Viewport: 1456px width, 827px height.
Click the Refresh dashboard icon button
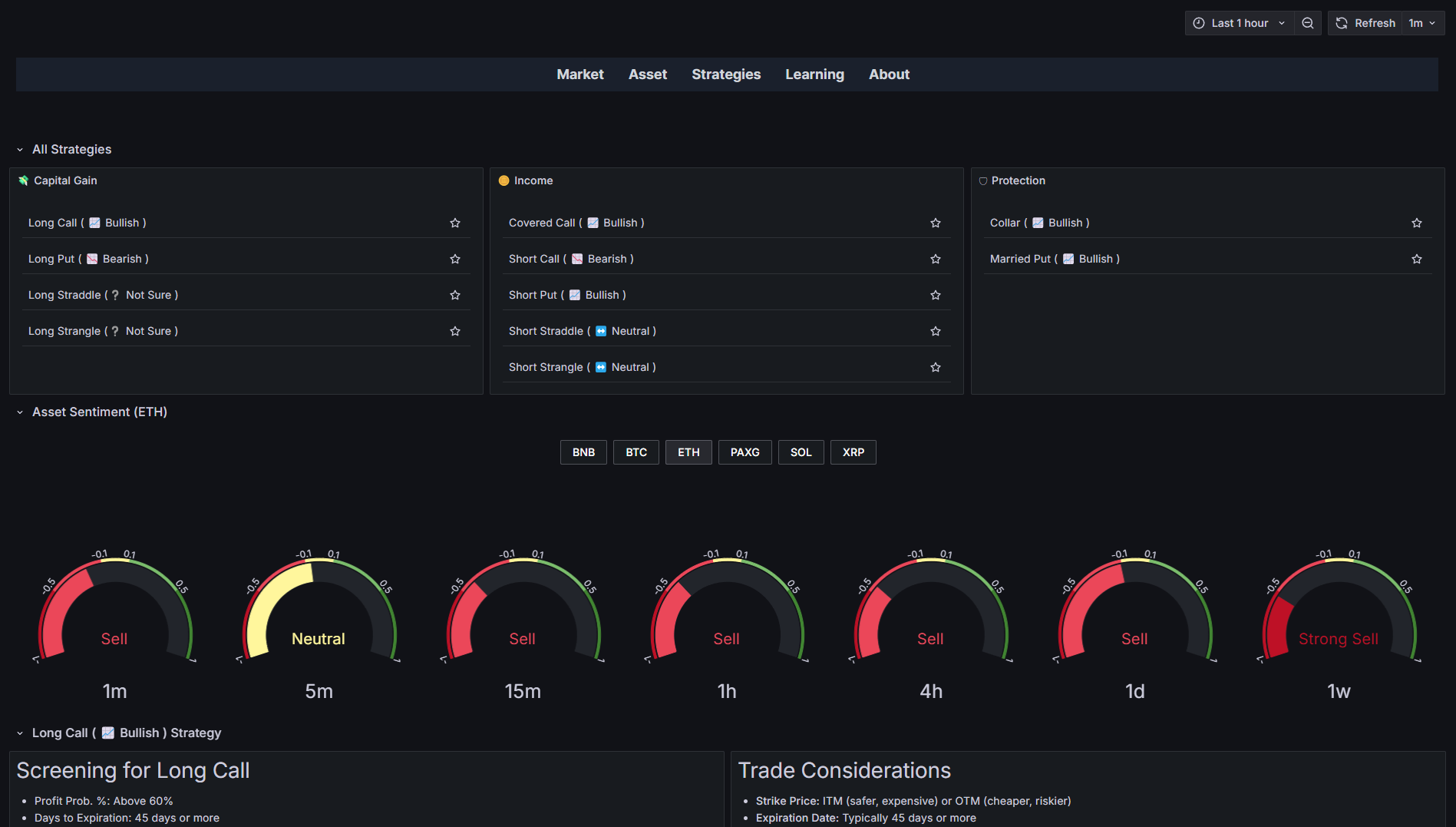tap(1365, 23)
